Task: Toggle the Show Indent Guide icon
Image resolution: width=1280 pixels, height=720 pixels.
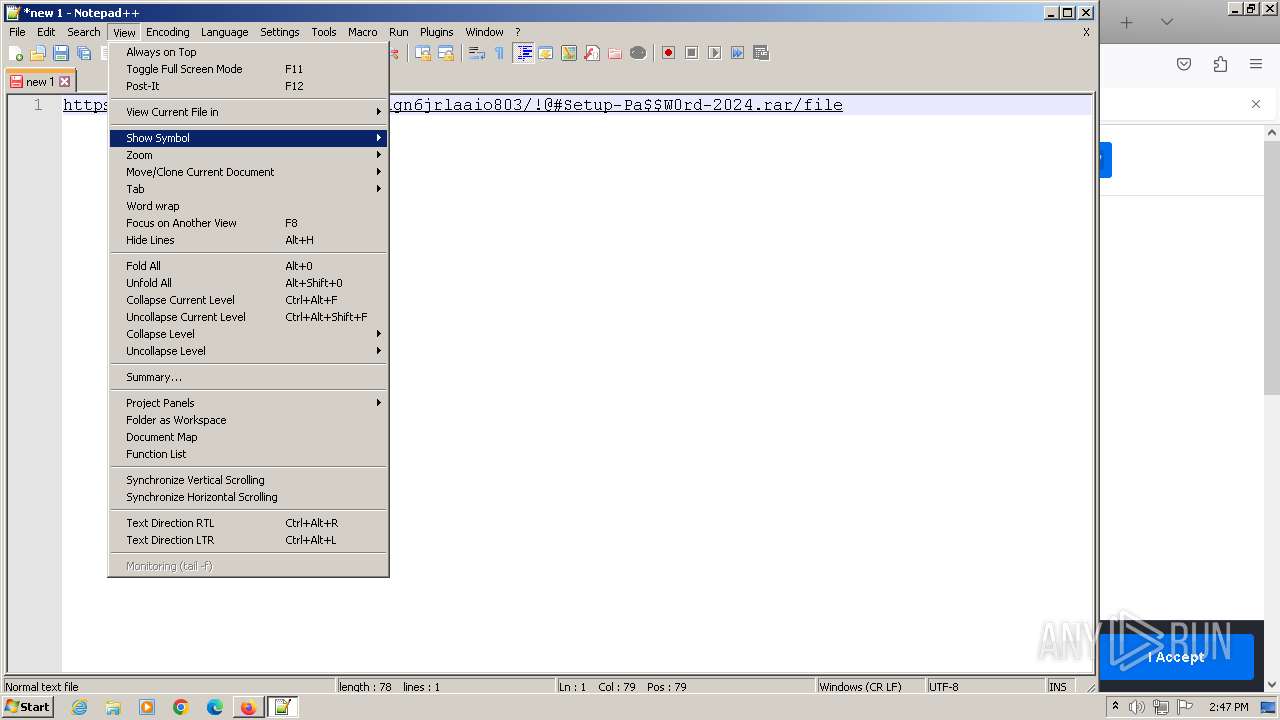Action: (x=523, y=53)
